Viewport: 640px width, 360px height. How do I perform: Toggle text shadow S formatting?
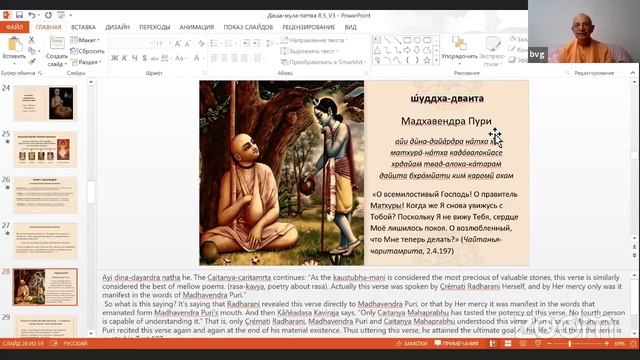pyautogui.click(x=144, y=58)
